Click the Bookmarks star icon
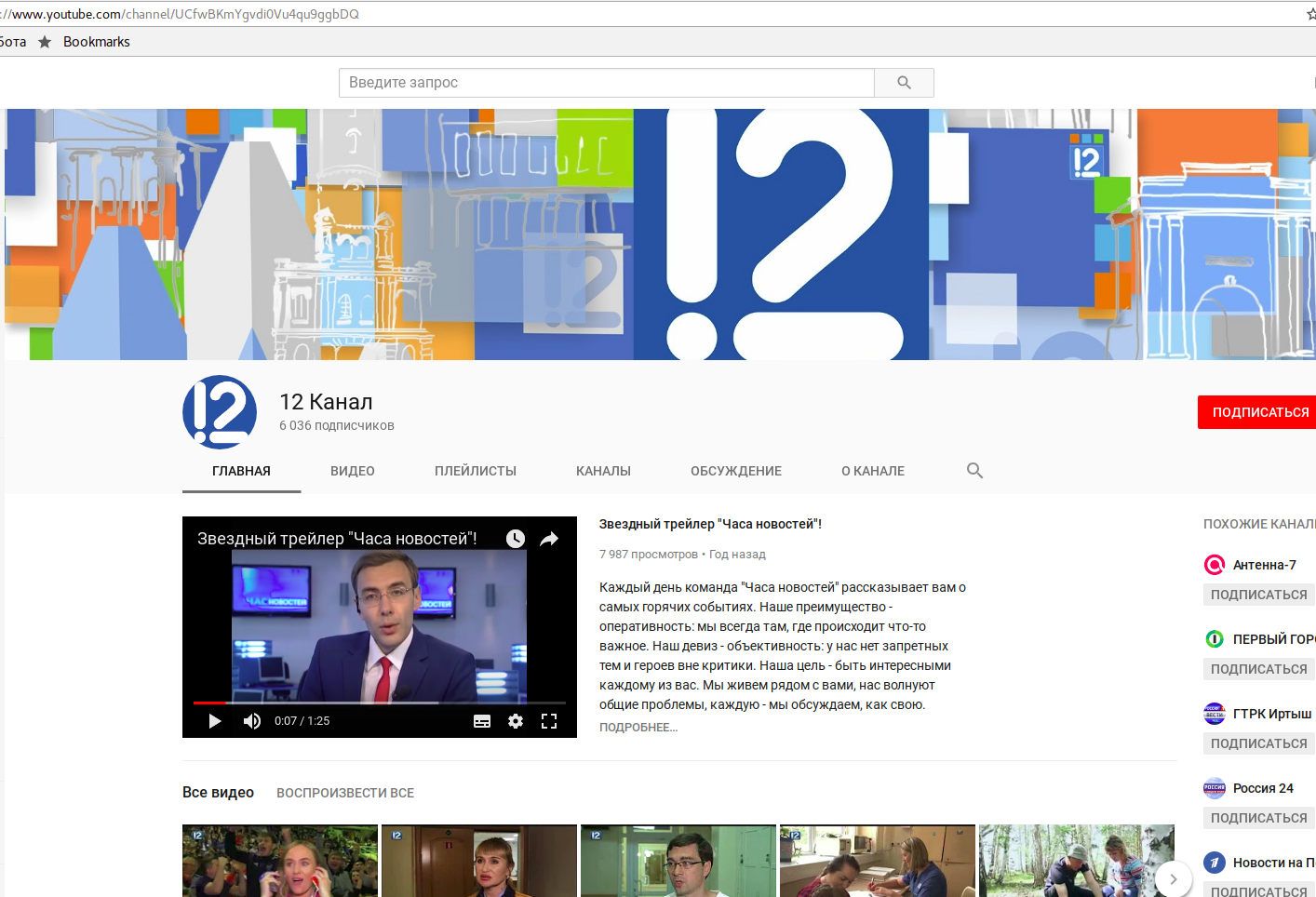1316x897 pixels. point(45,42)
